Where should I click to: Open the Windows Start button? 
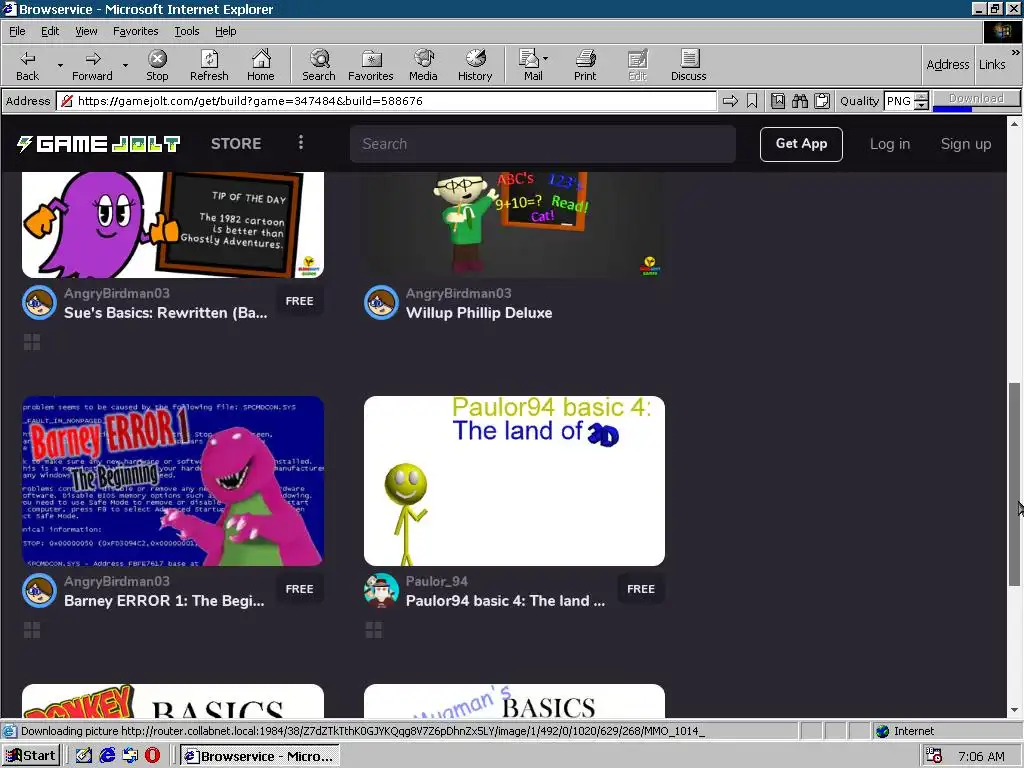pos(31,756)
